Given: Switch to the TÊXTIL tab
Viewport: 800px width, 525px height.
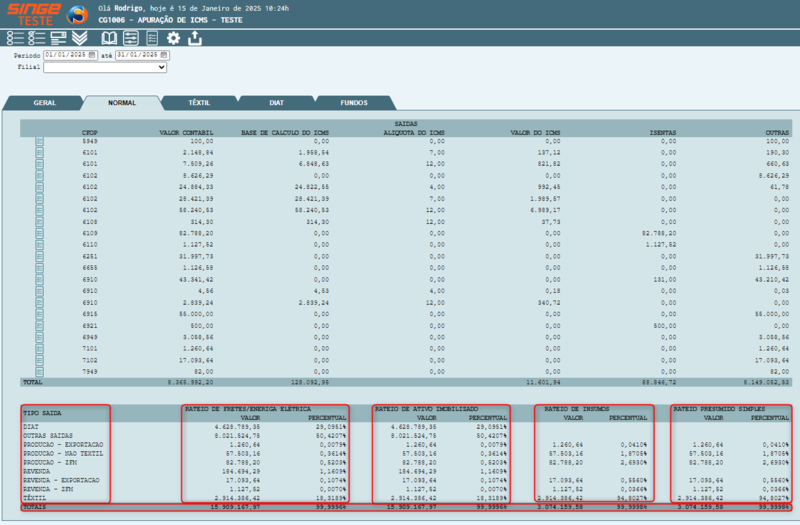Looking at the screenshot, I should coord(199,103).
